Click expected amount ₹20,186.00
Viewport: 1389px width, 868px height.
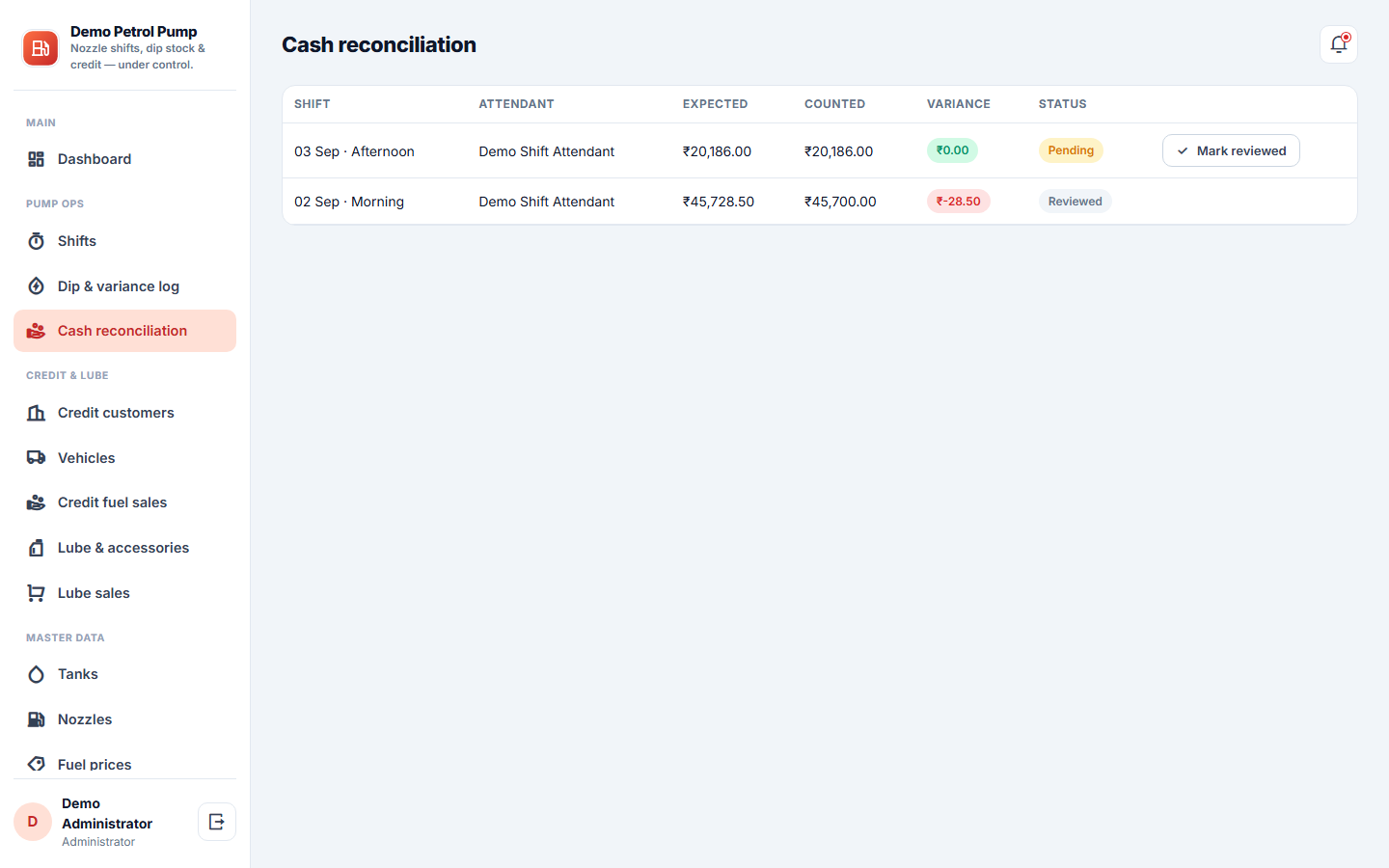coord(717,151)
